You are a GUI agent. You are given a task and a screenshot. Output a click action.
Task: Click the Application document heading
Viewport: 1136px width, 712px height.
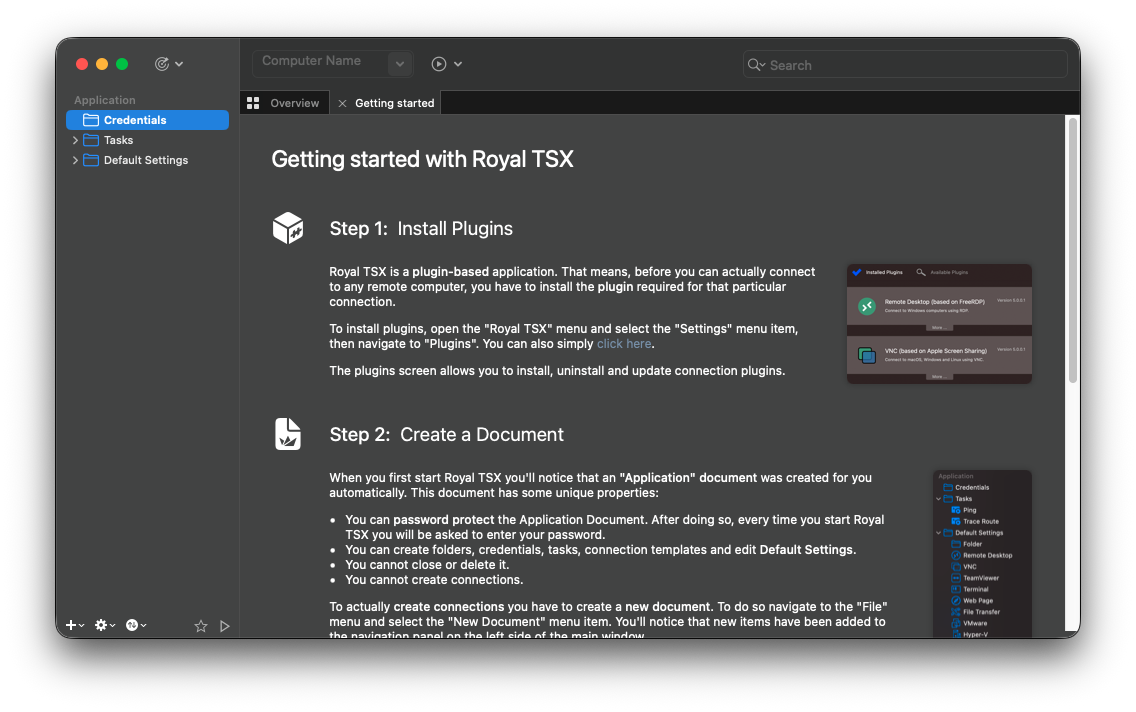pyautogui.click(x=104, y=100)
